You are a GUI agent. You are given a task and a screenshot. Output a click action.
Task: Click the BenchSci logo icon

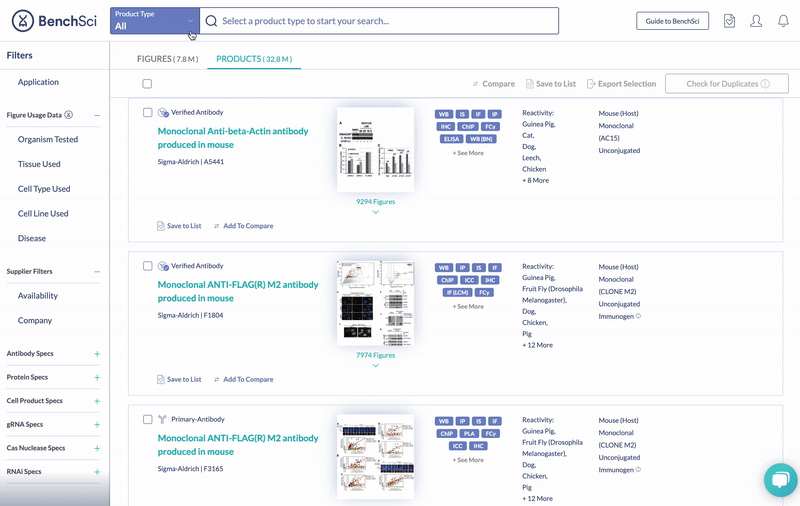22,21
